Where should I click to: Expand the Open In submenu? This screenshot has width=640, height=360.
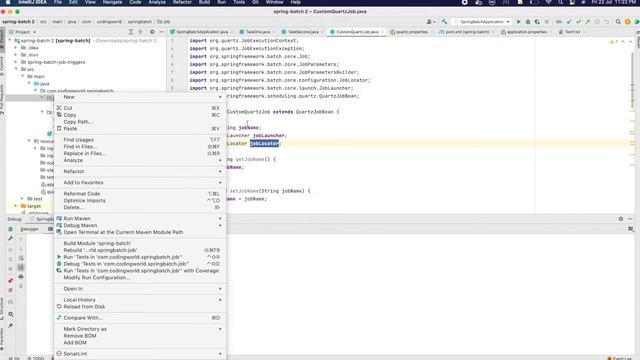click(x=140, y=289)
